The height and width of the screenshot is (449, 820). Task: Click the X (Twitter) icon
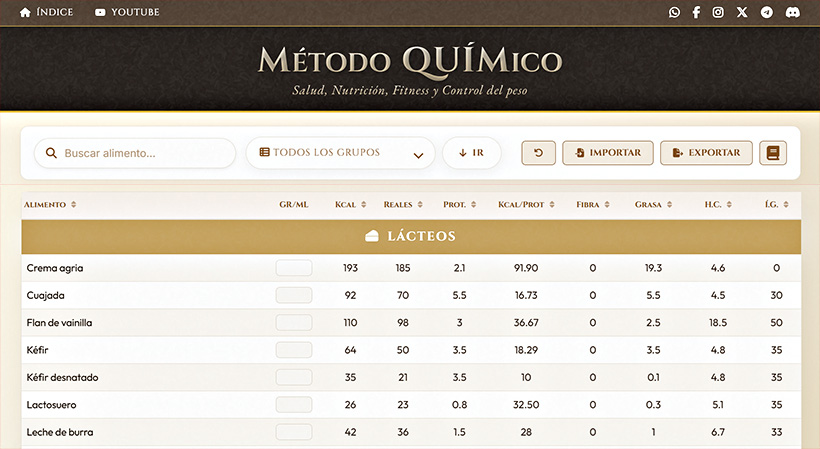[741, 13]
